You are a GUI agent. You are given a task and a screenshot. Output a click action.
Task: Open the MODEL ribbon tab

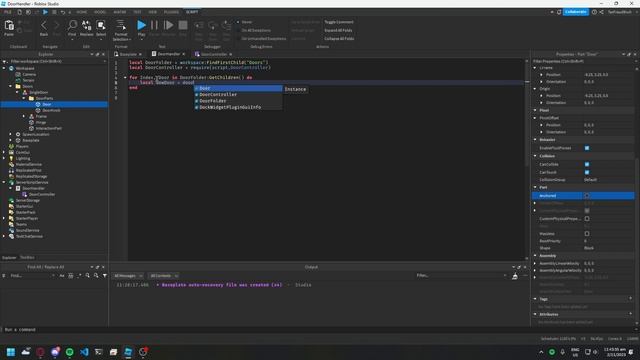click(x=100, y=12)
